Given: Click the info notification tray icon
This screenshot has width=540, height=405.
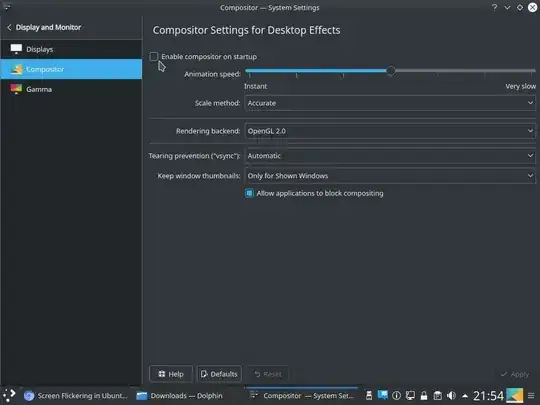Looking at the screenshot, I should coord(396,396).
